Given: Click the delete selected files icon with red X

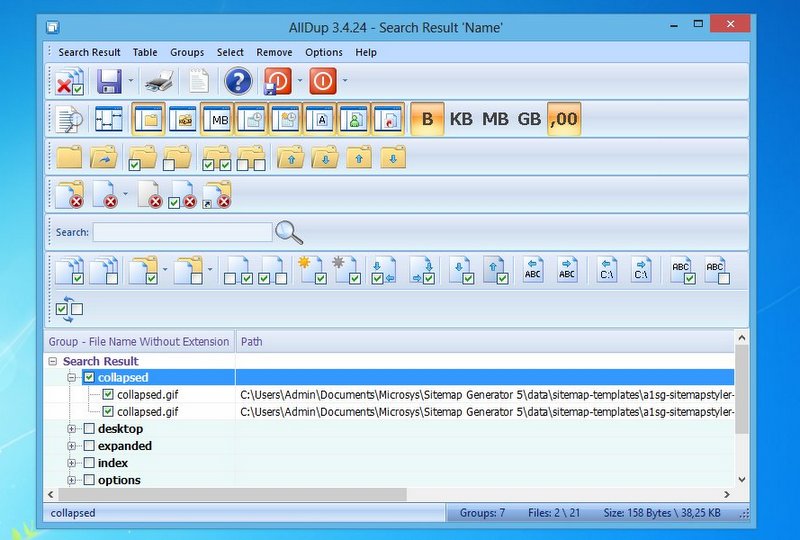Looking at the screenshot, I should pyautogui.click(x=69, y=81).
